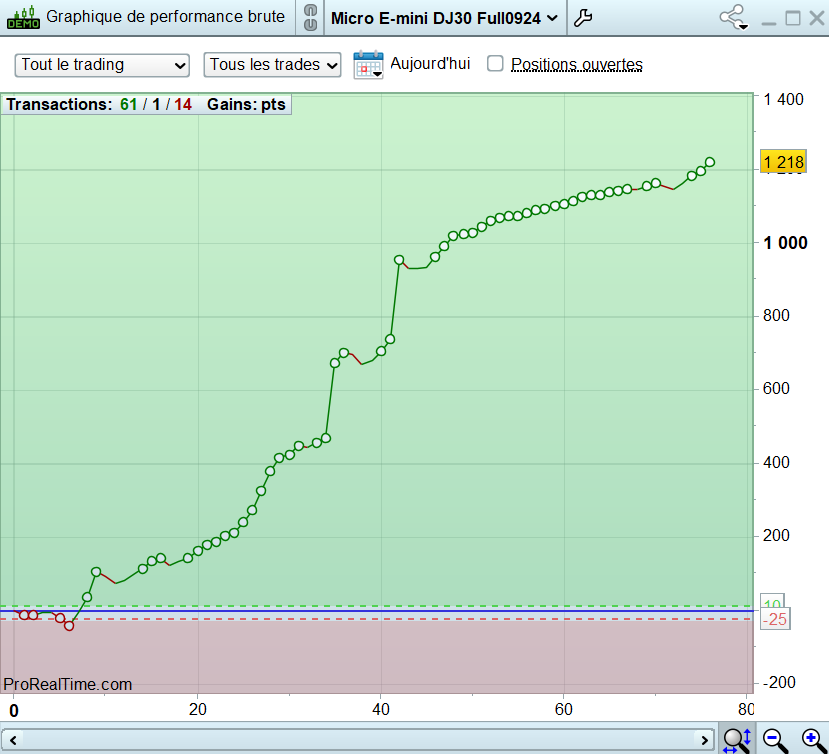Open the Tout le trading dropdown
Image resolution: width=829 pixels, height=754 pixels.
tap(102, 66)
